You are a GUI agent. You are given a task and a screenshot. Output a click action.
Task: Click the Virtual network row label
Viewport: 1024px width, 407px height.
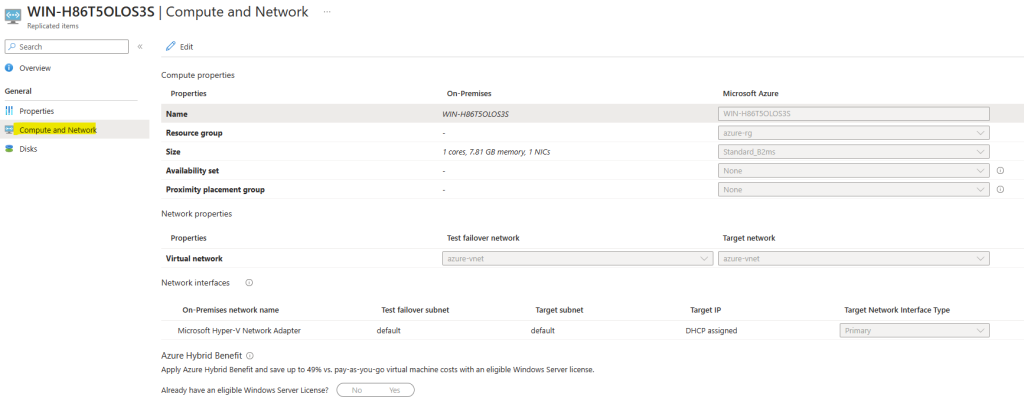(x=194, y=259)
